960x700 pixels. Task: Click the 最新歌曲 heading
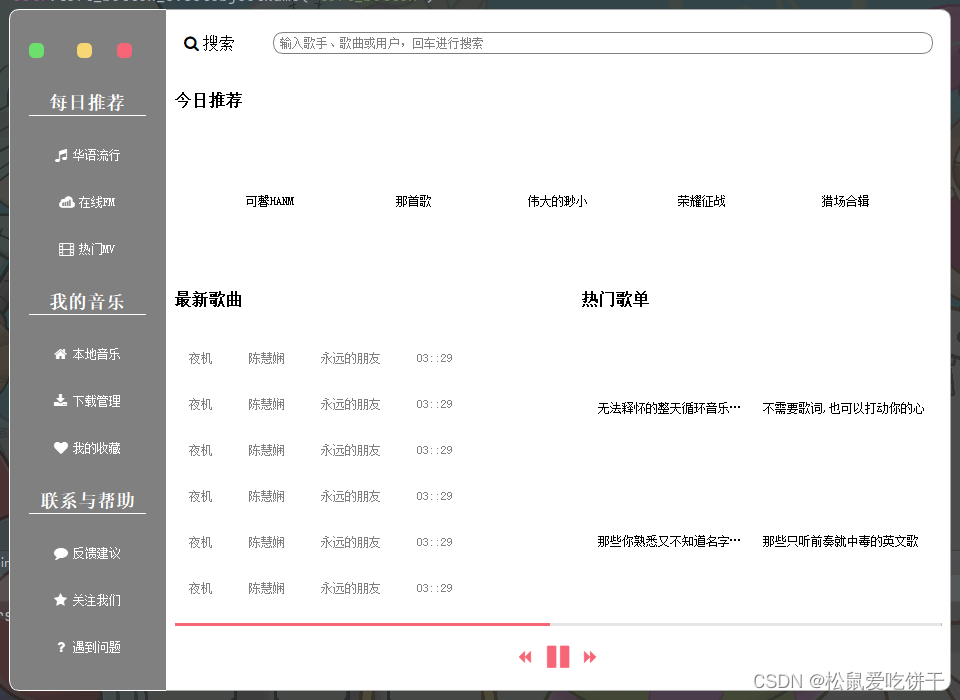(208, 299)
